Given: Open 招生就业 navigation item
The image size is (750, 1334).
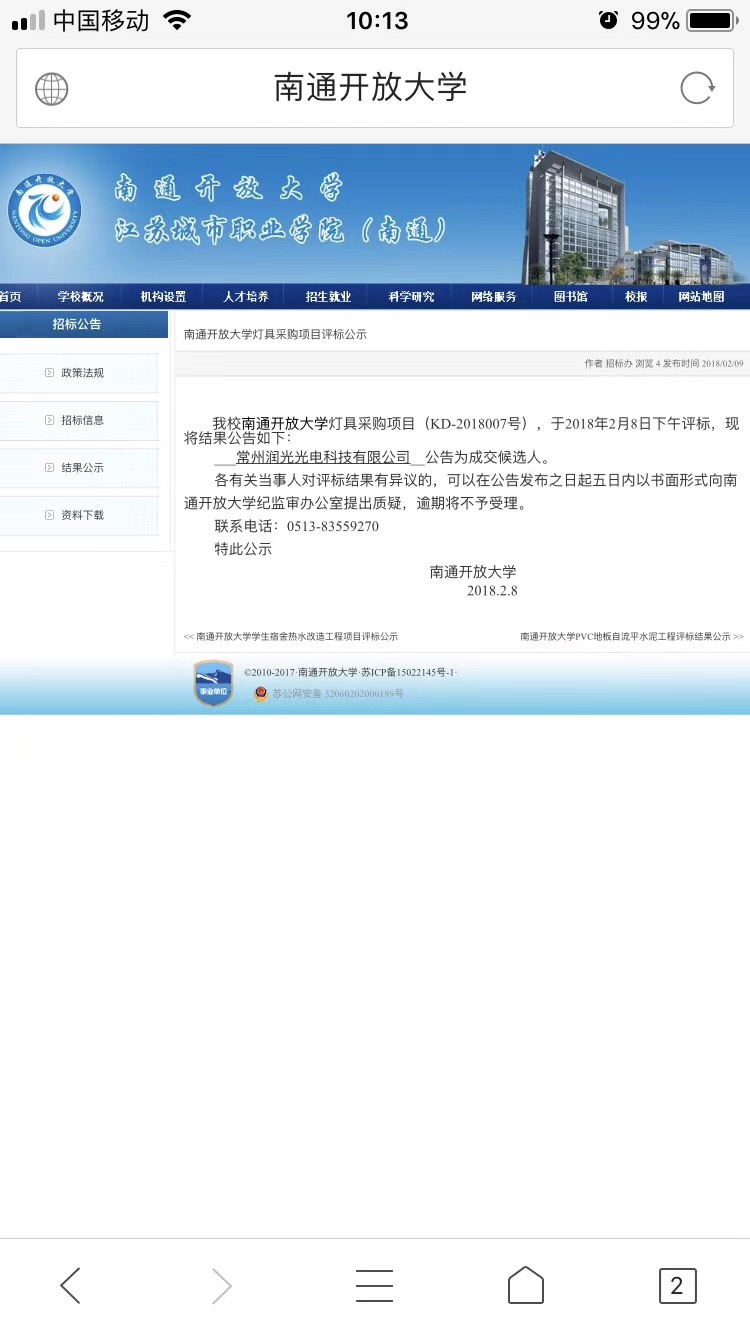Looking at the screenshot, I should (328, 297).
